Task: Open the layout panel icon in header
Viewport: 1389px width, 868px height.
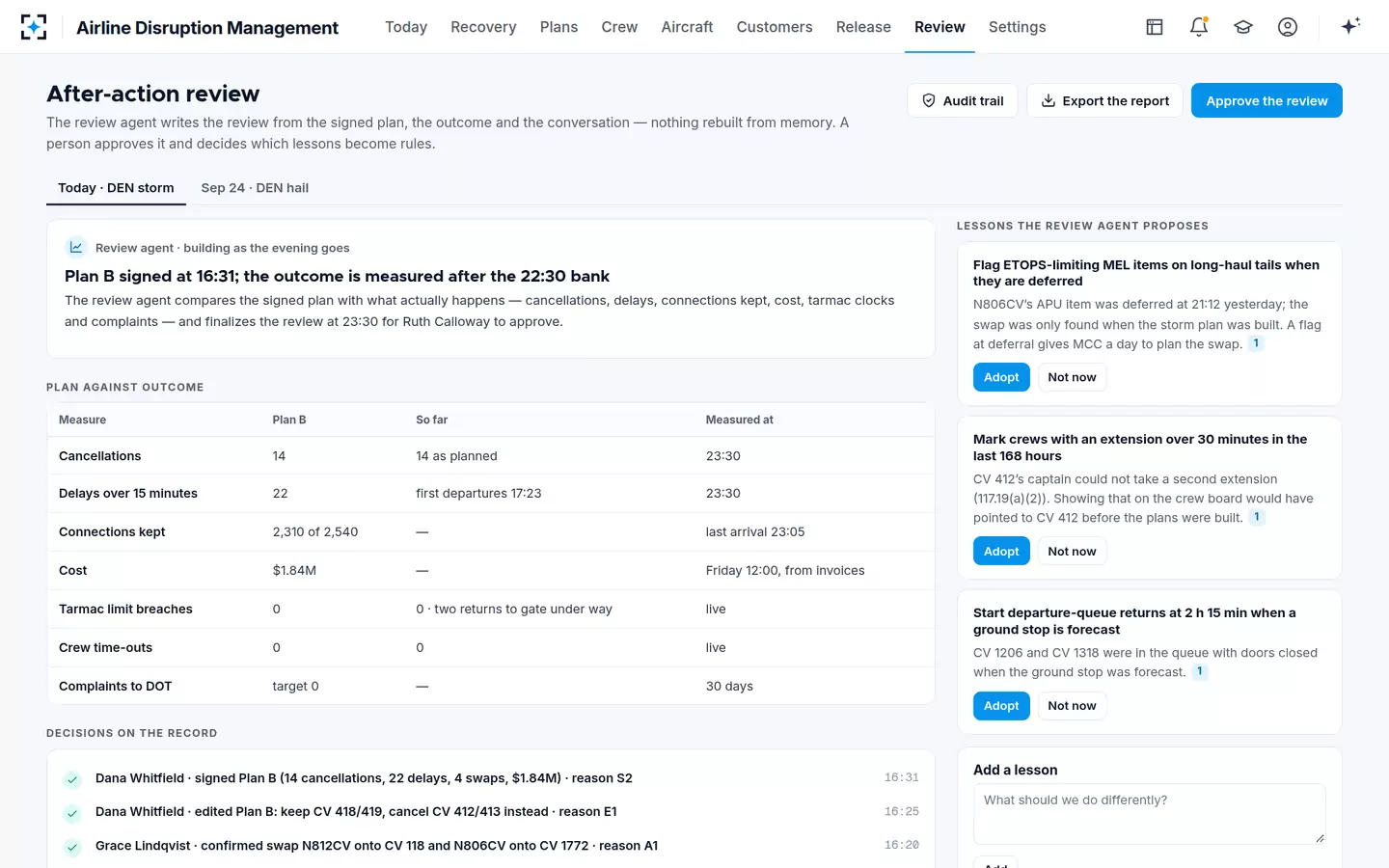Action: click(x=1155, y=27)
